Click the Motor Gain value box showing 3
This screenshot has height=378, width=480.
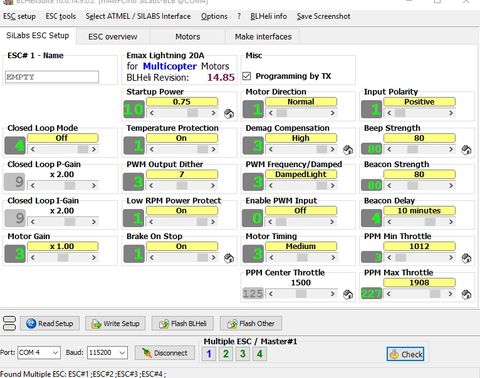pos(15,254)
